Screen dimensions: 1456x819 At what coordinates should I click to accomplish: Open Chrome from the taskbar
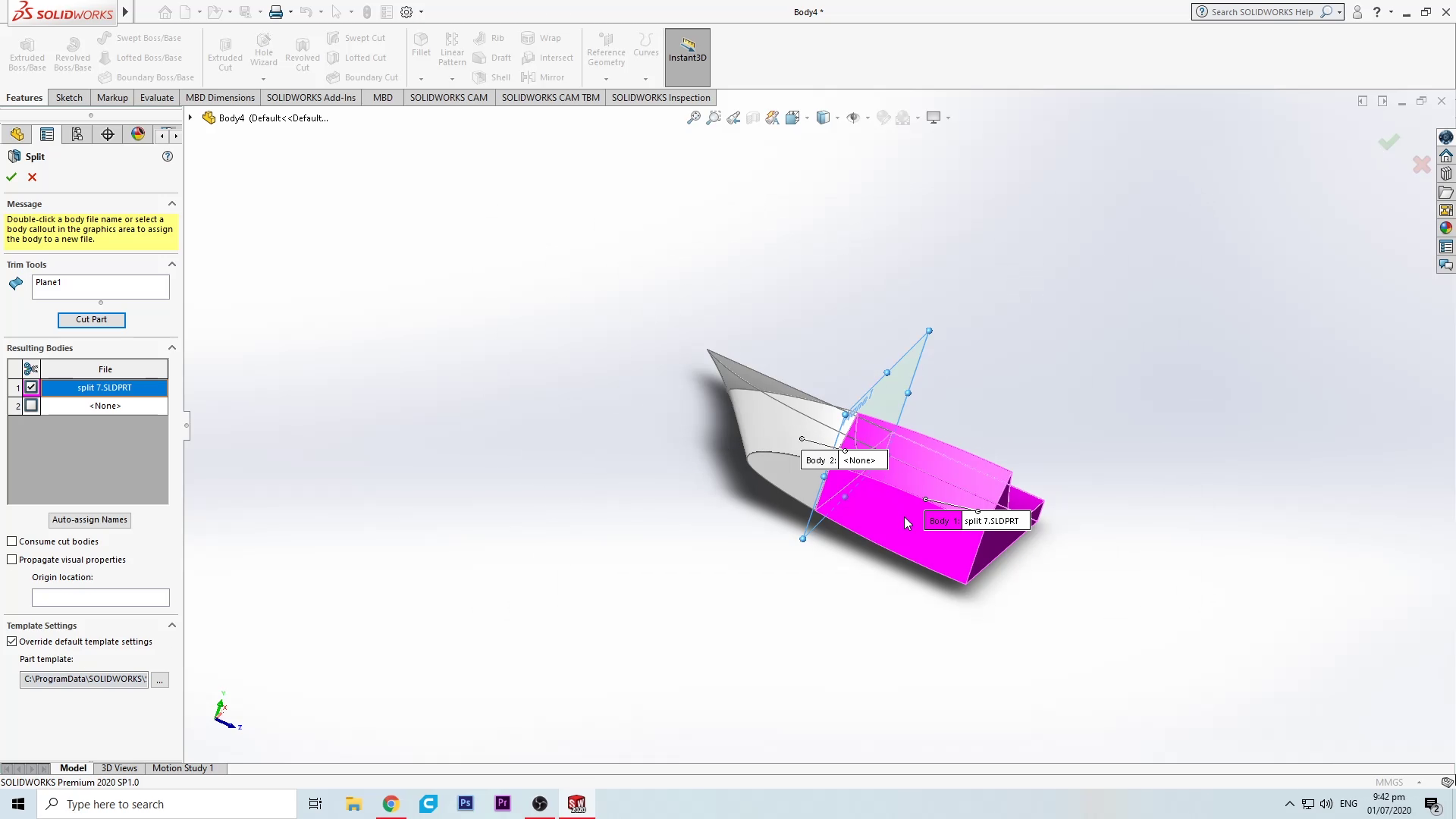click(x=391, y=804)
